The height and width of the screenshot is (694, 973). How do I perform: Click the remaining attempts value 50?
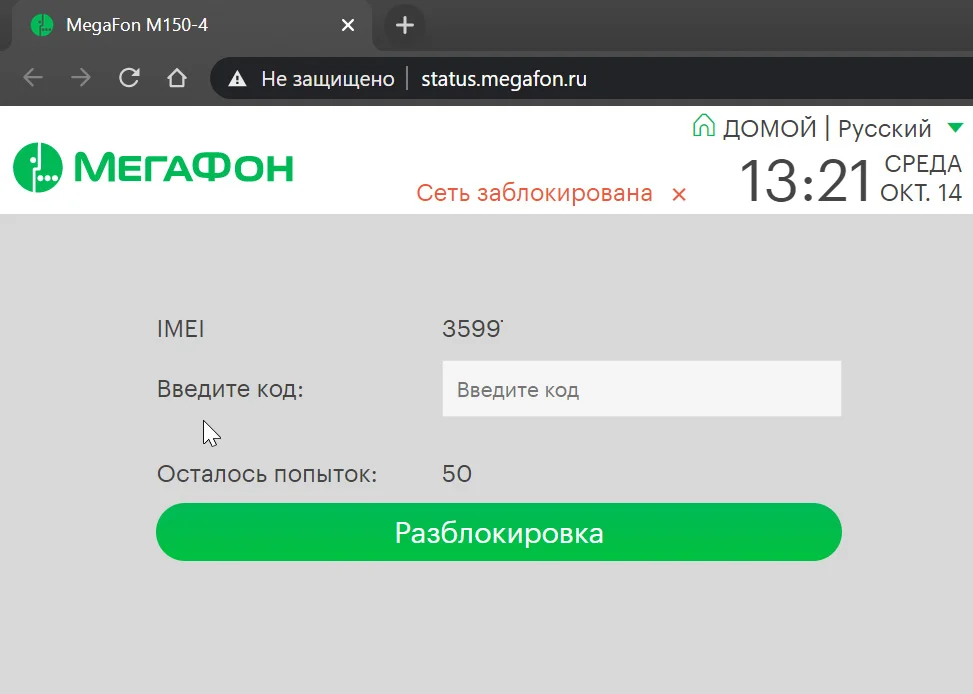coord(457,474)
